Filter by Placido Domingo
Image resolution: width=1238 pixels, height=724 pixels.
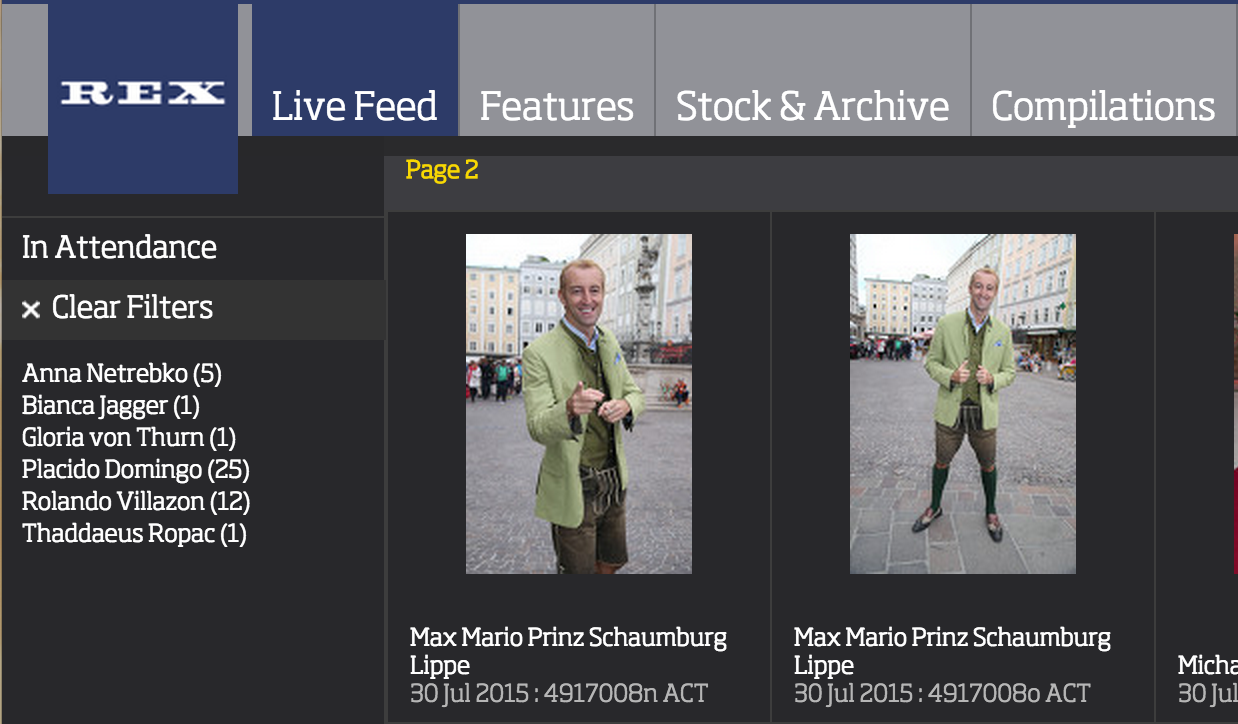pyautogui.click(x=135, y=470)
